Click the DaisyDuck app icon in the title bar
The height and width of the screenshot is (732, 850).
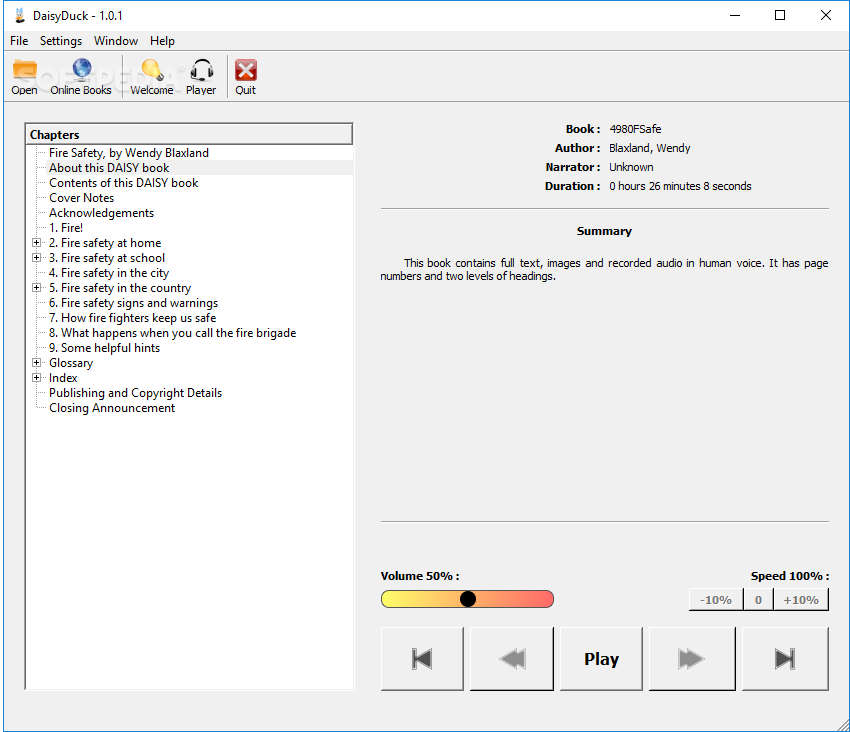[x=20, y=15]
